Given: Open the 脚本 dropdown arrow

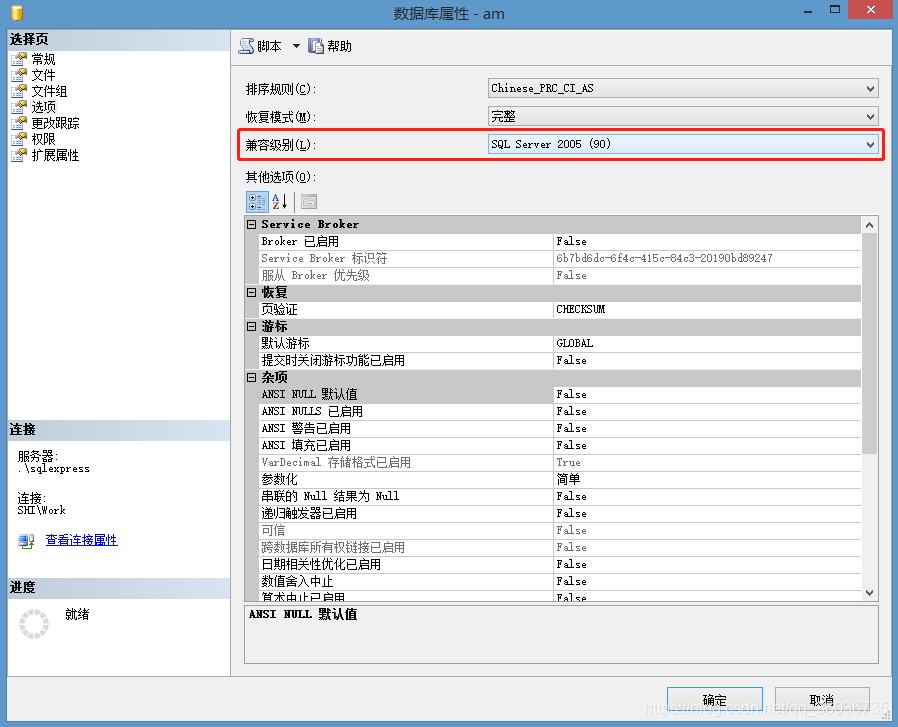Looking at the screenshot, I should 296,46.
